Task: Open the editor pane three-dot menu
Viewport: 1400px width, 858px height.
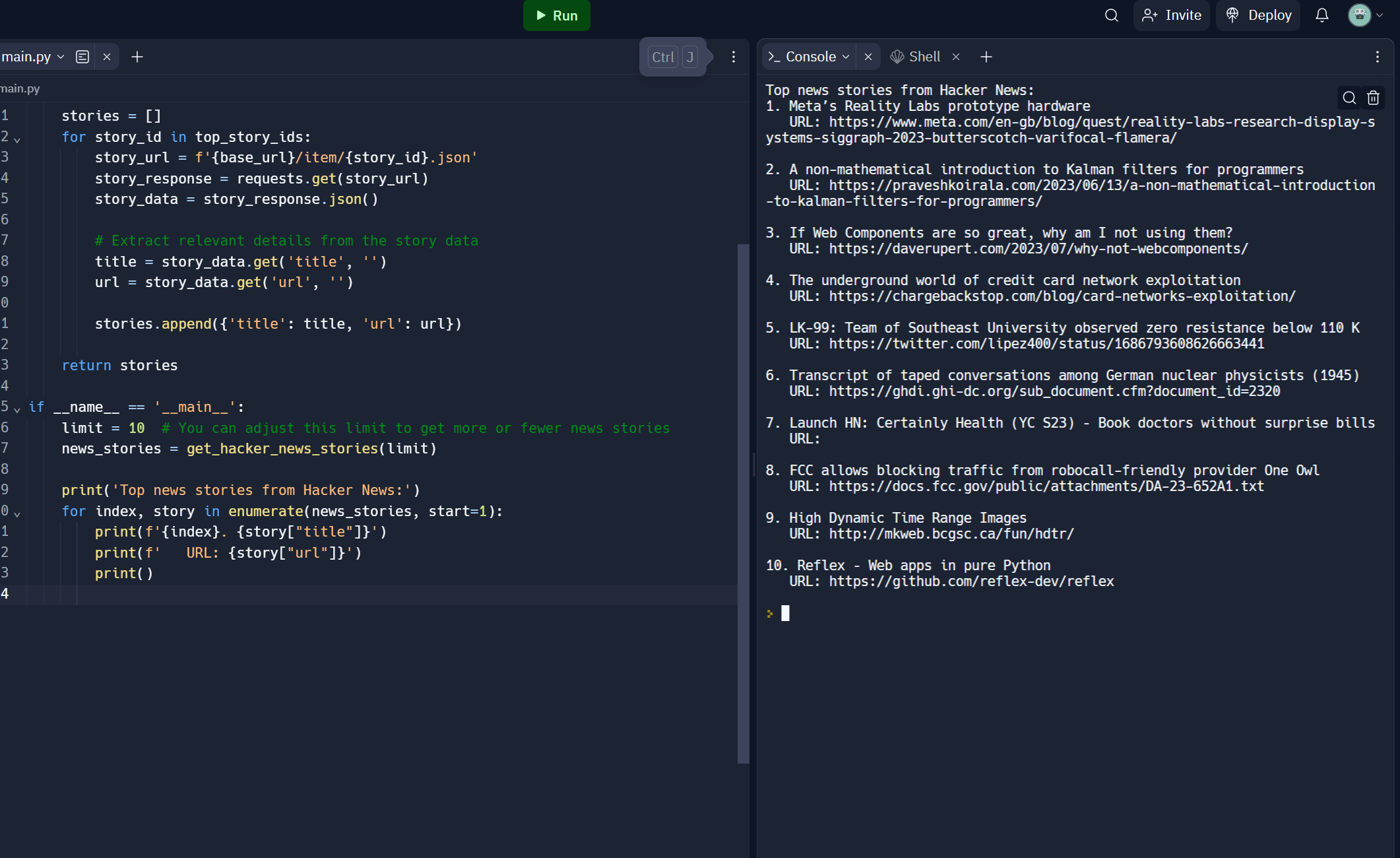Action: pos(734,57)
